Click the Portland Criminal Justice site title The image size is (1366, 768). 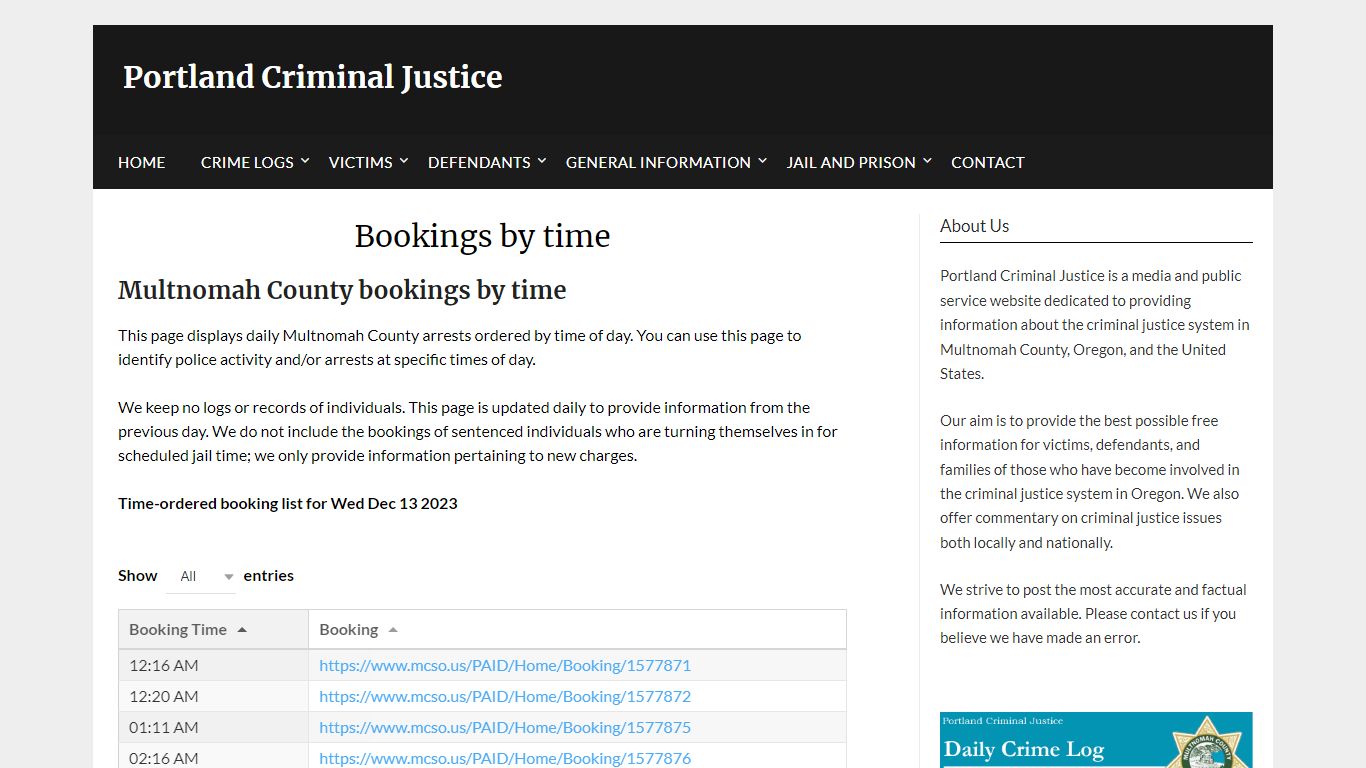click(312, 77)
